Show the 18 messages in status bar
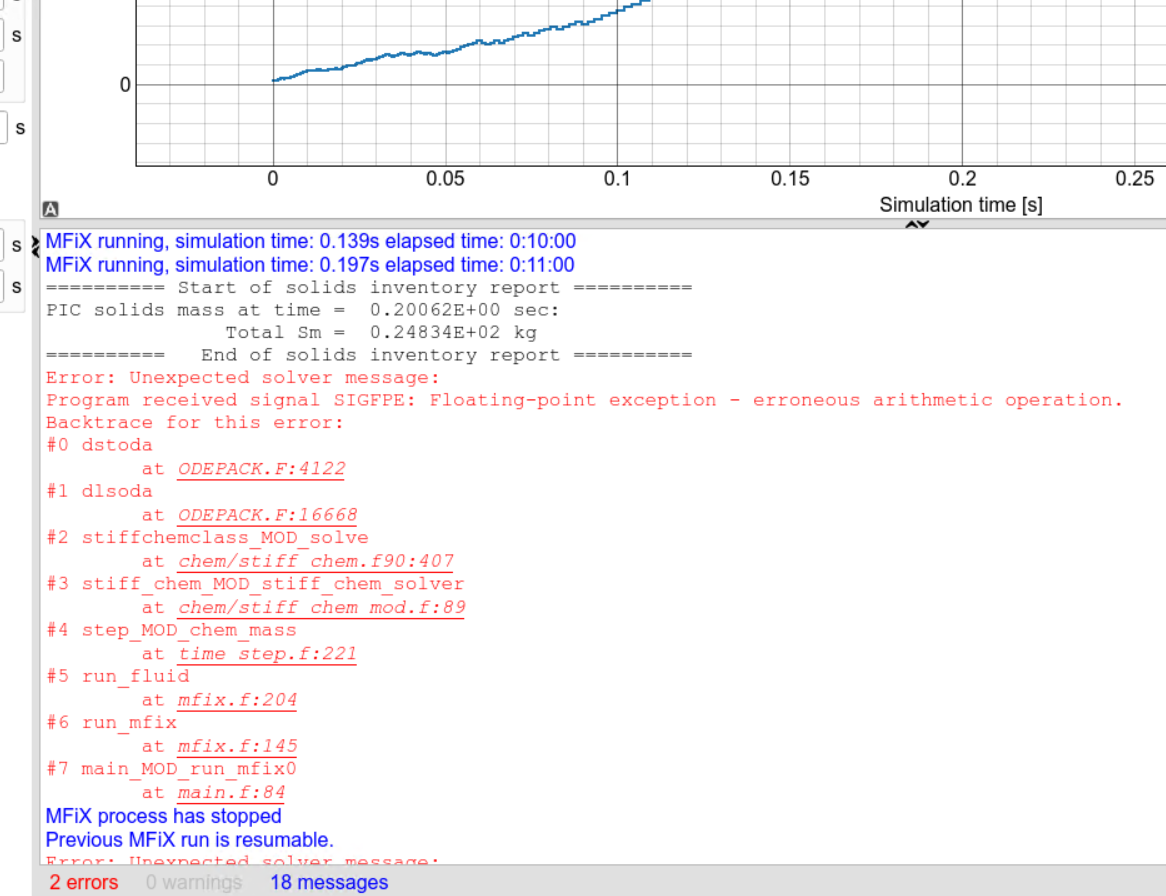Image resolution: width=1166 pixels, height=896 pixels. click(328, 883)
